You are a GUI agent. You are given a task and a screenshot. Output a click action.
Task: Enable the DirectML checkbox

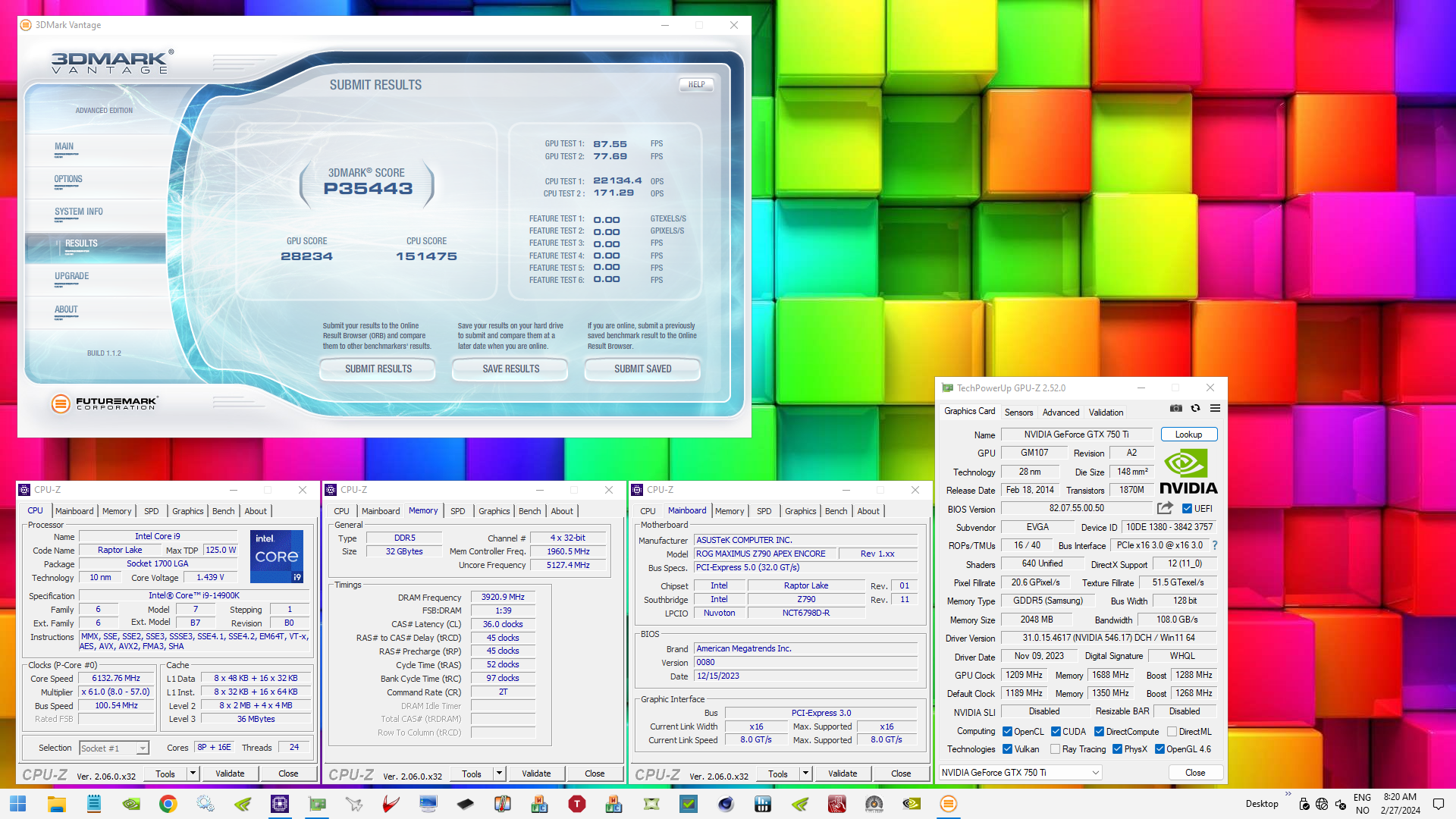[x=1172, y=732]
